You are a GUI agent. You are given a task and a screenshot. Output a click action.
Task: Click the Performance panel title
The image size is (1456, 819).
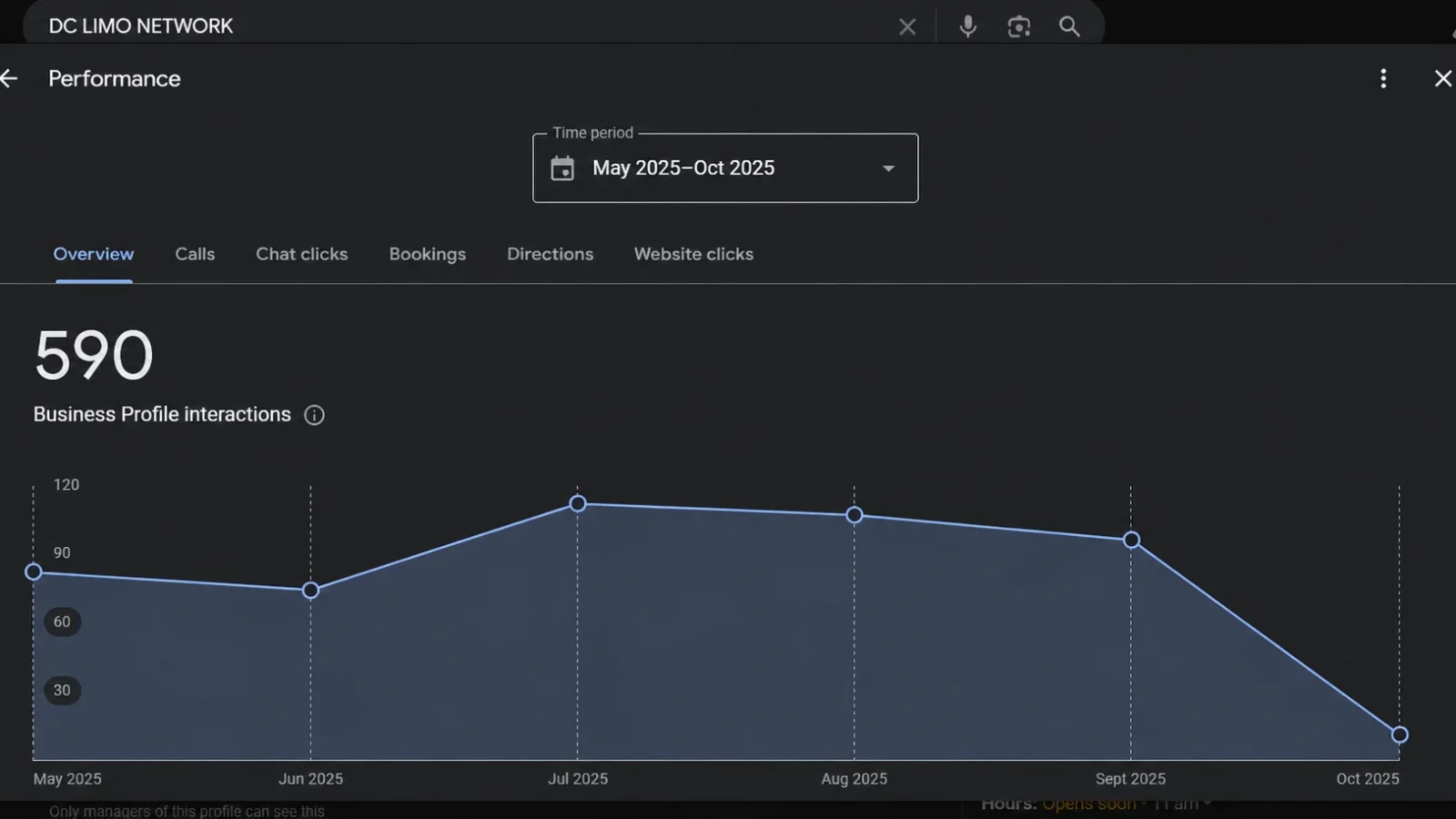tap(115, 79)
